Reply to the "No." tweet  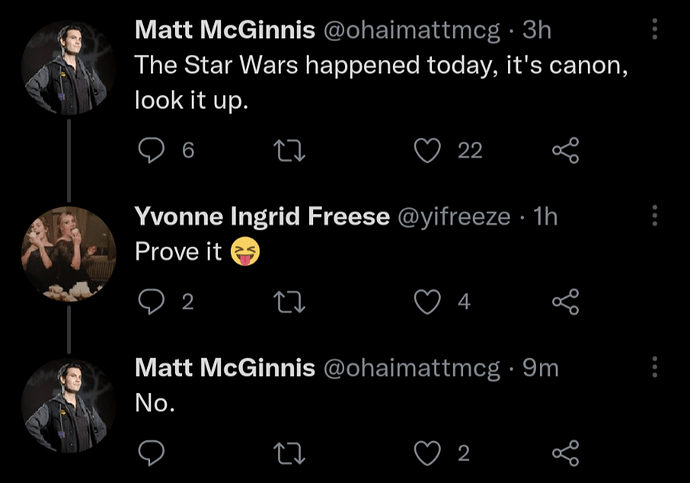point(150,453)
